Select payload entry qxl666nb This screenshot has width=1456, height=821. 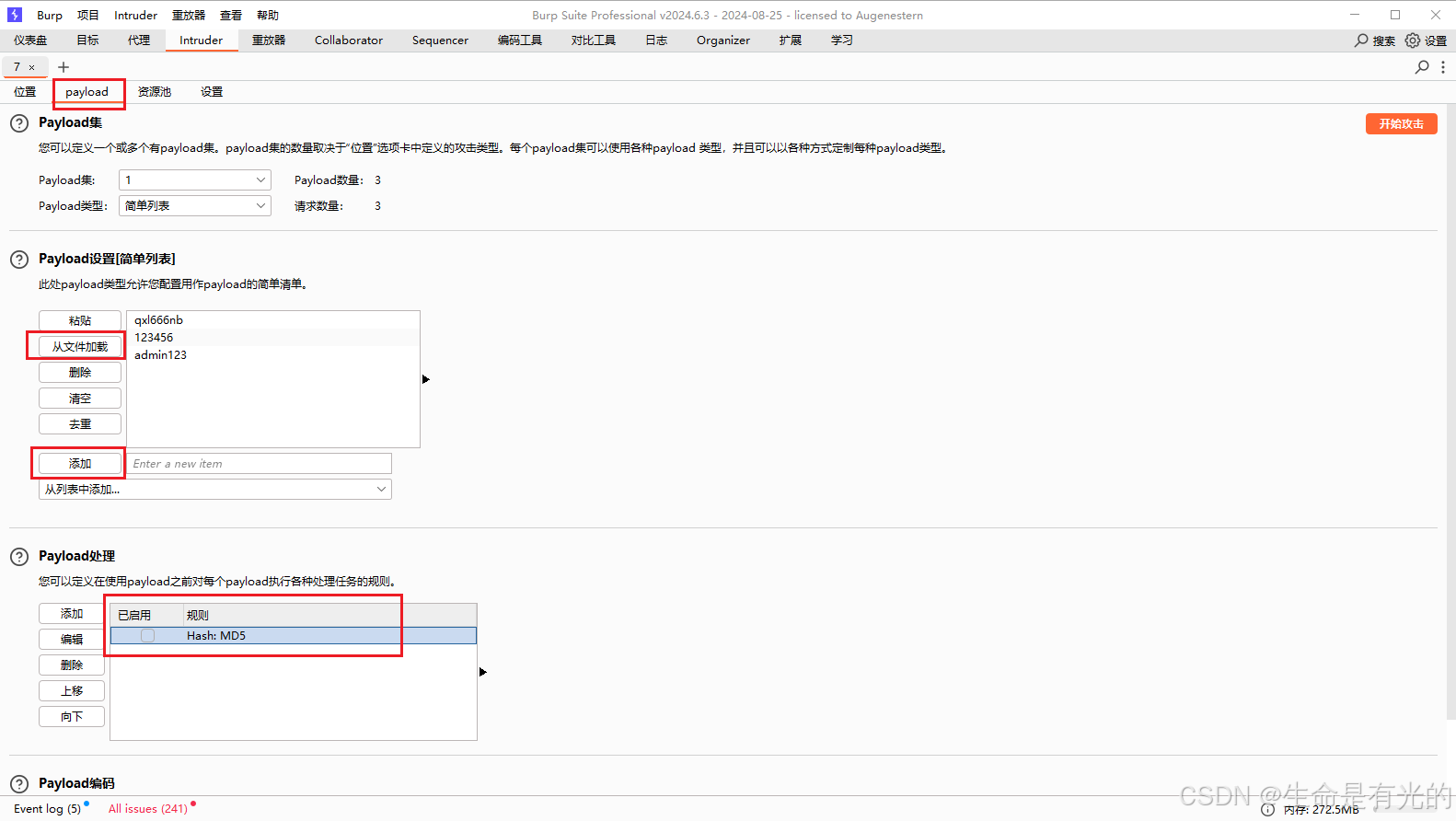tap(273, 320)
